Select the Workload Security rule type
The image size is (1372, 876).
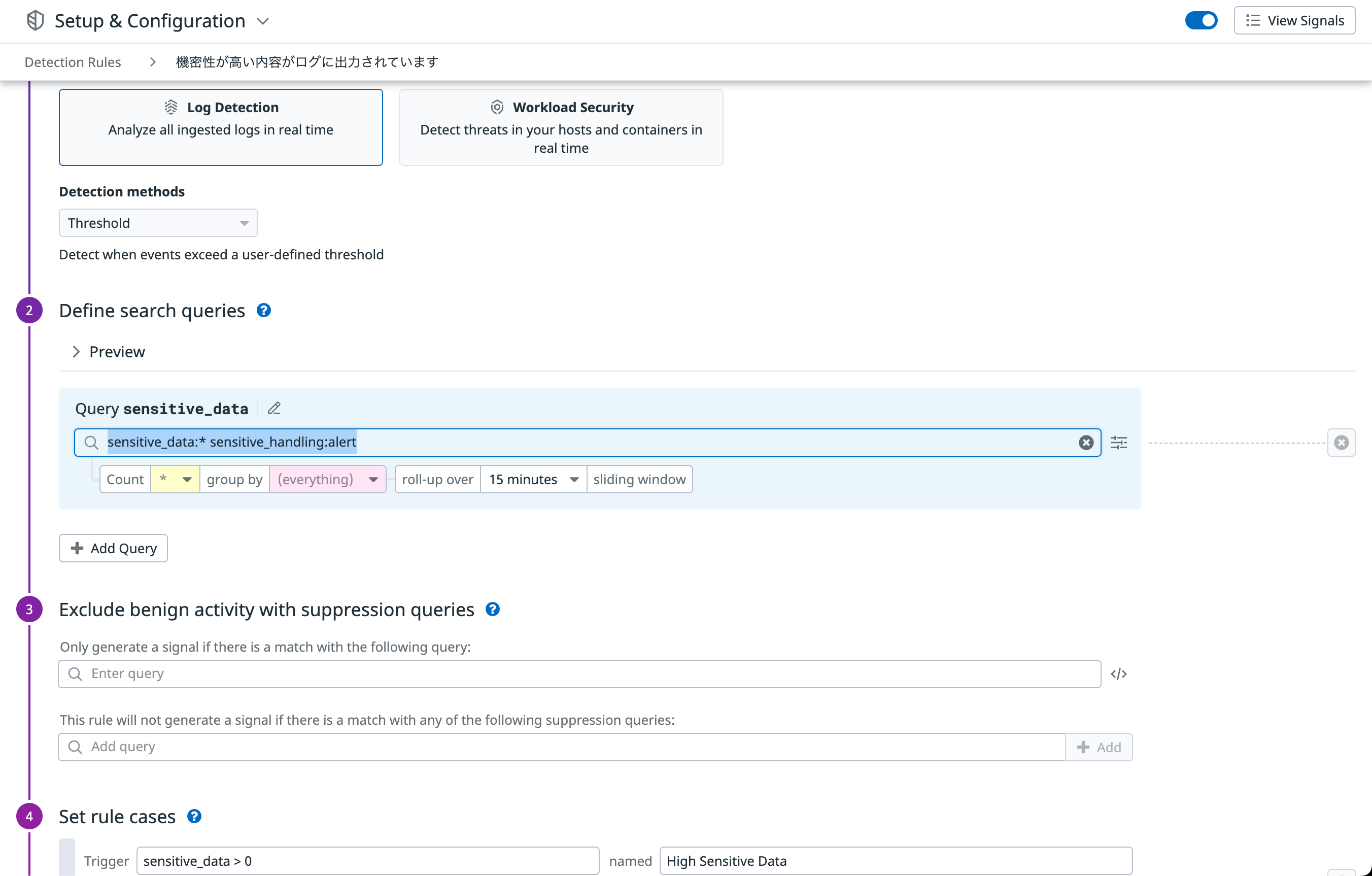(x=561, y=127)
